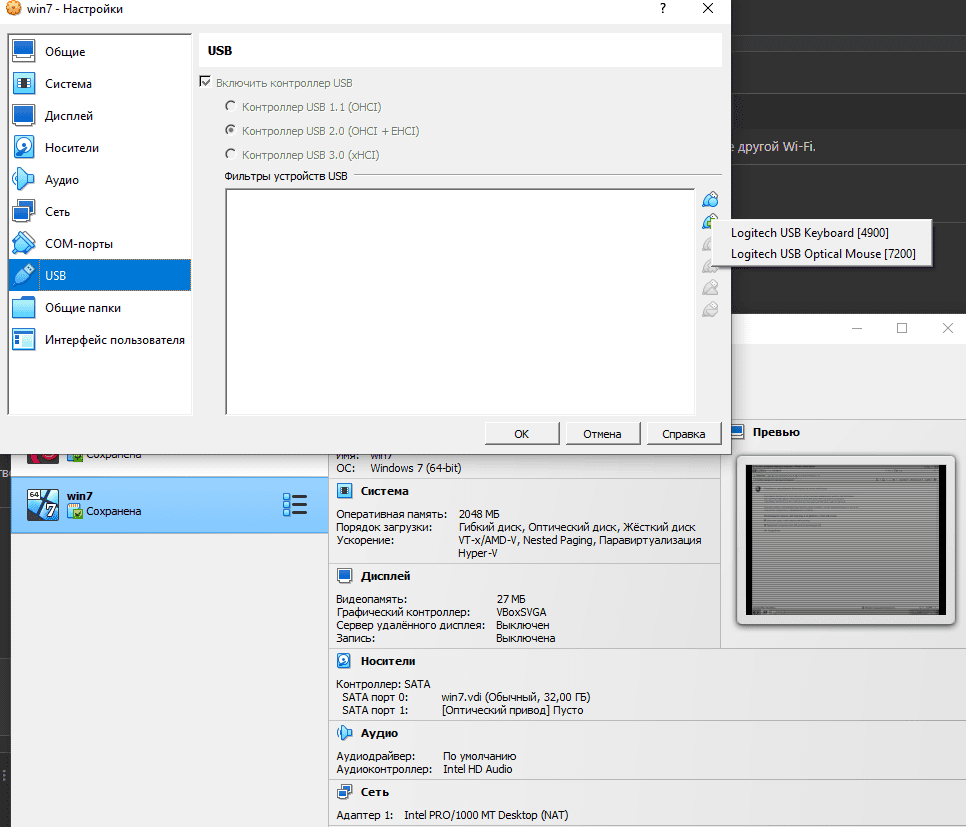Select Контроллер USB 1.1 (OHCI) radio button
Image resolution: width=966 pixels, height=827 pixels.
[x=231, y=107]
